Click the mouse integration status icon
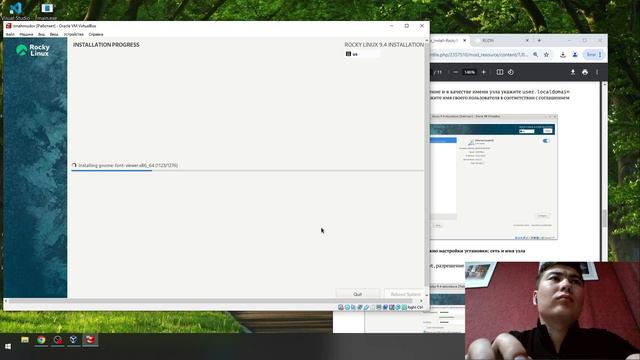This screenshot has height=360, width=640. pyautogui.click(x=398, y=307)
